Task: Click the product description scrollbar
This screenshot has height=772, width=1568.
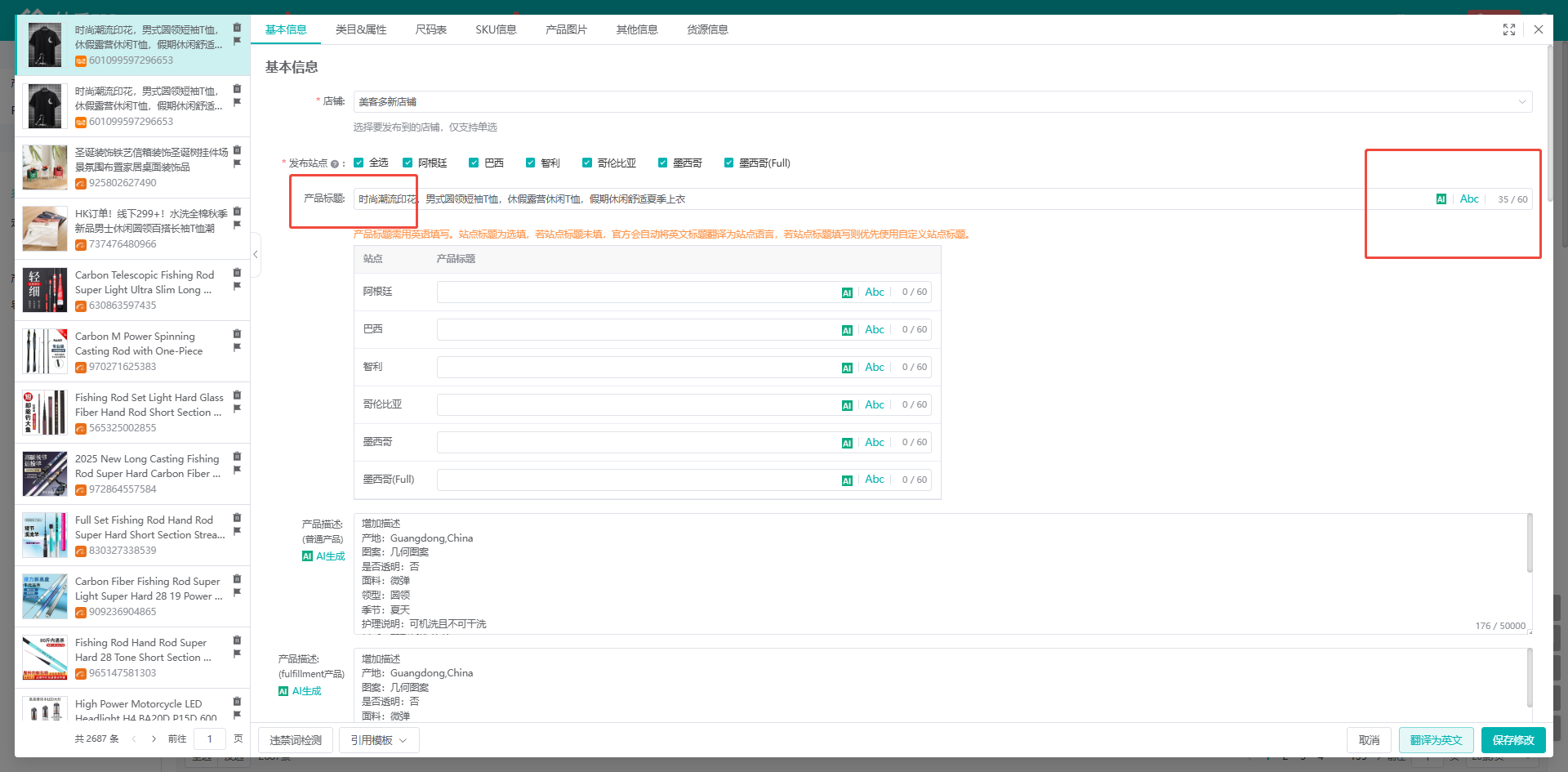Action: [1529, 544]
